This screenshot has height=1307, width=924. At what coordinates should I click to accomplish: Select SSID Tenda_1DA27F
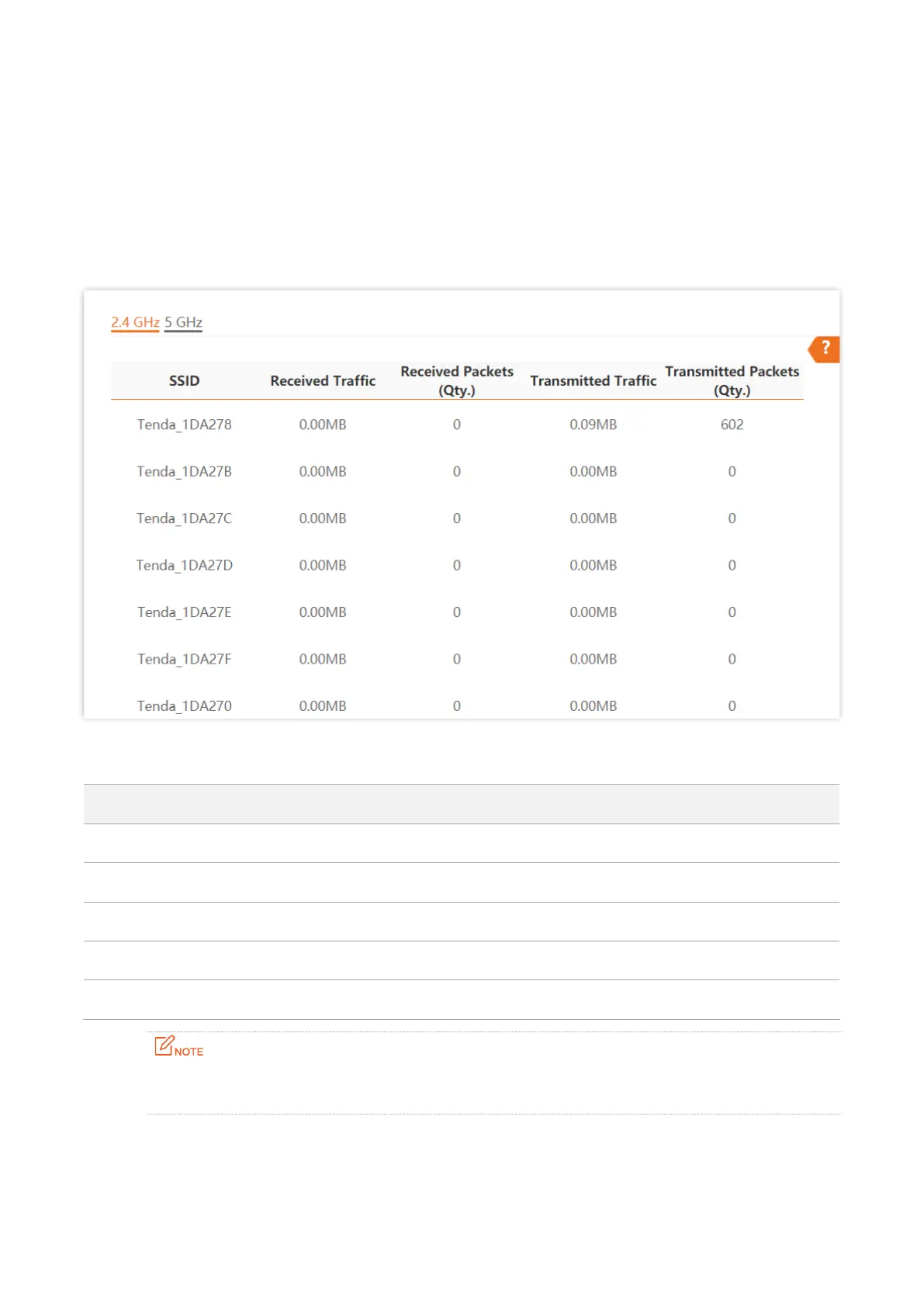click(185, 659)
